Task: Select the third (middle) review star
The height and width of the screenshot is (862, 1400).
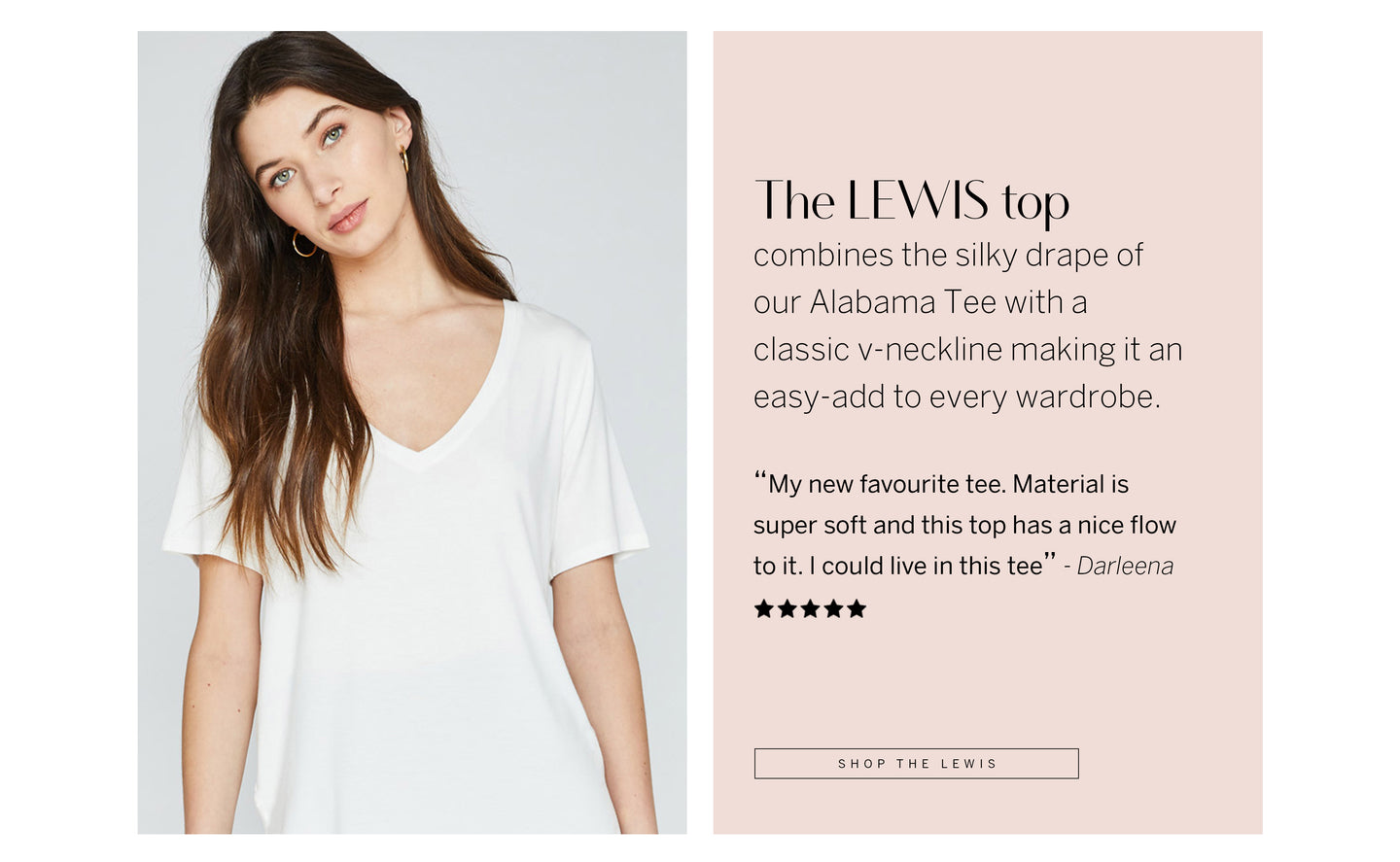Action: (x=810, y=608)
